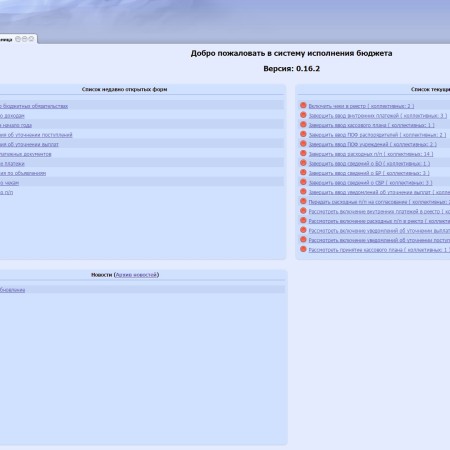Open recent form ending 'об уточнении поступлений'
This screenshot has width=450, height=450.
coord(36,135)
